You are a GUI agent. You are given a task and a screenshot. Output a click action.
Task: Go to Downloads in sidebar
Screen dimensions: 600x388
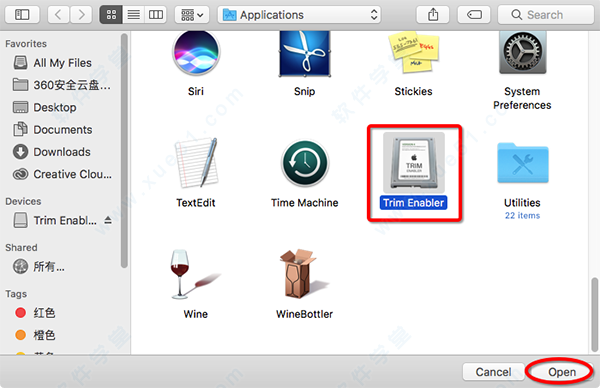(52, 152)
